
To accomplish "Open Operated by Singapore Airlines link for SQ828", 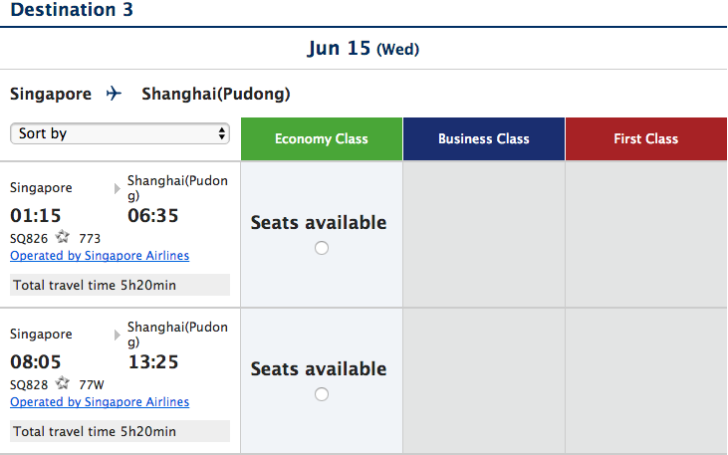I will (x=100, y=402).
